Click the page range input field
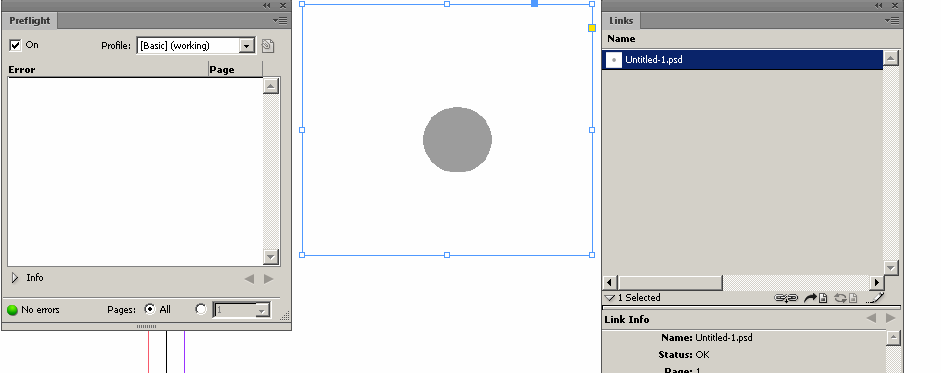The image size is (941, 373). coord(235,310)
